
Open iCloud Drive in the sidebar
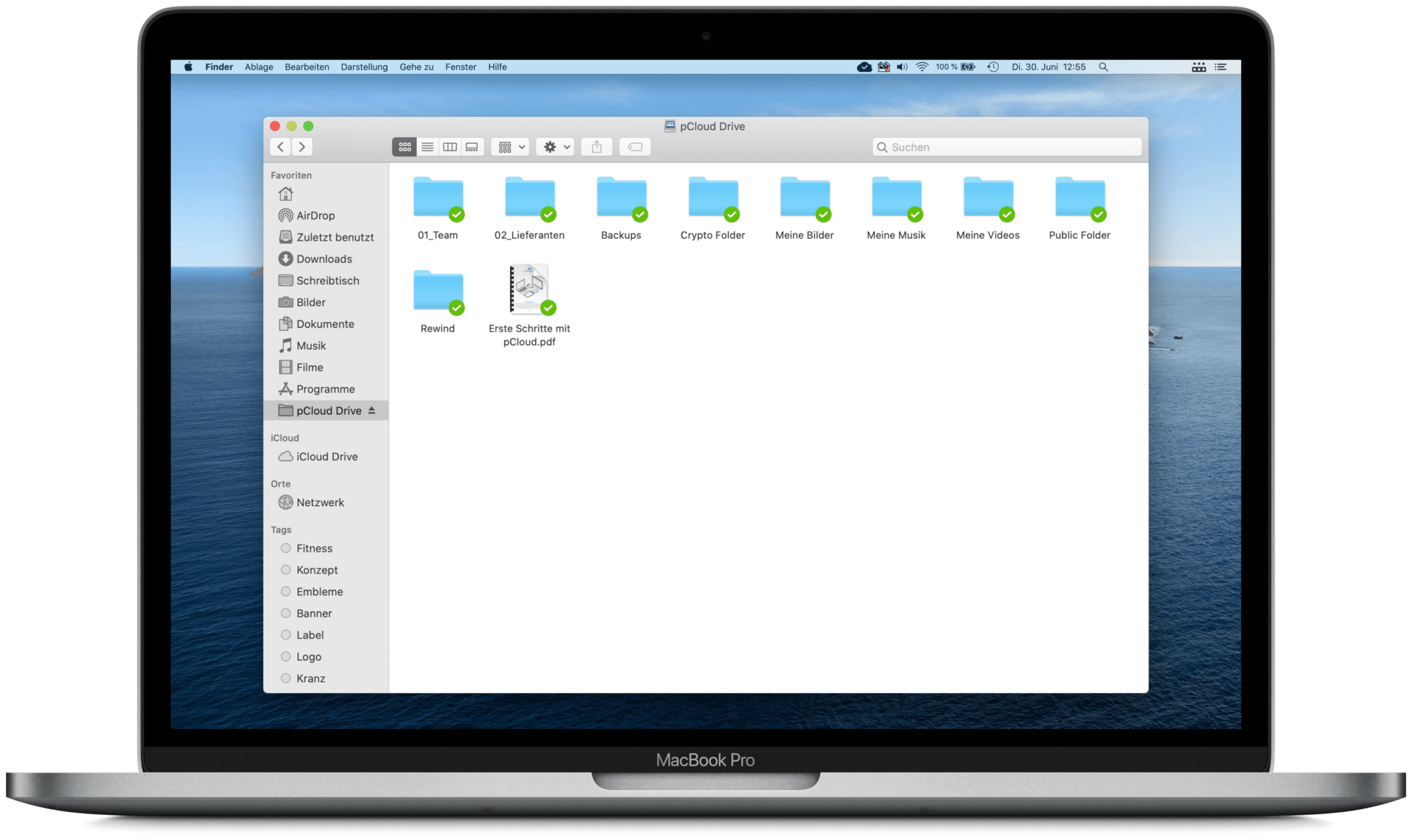coord(326,456)
